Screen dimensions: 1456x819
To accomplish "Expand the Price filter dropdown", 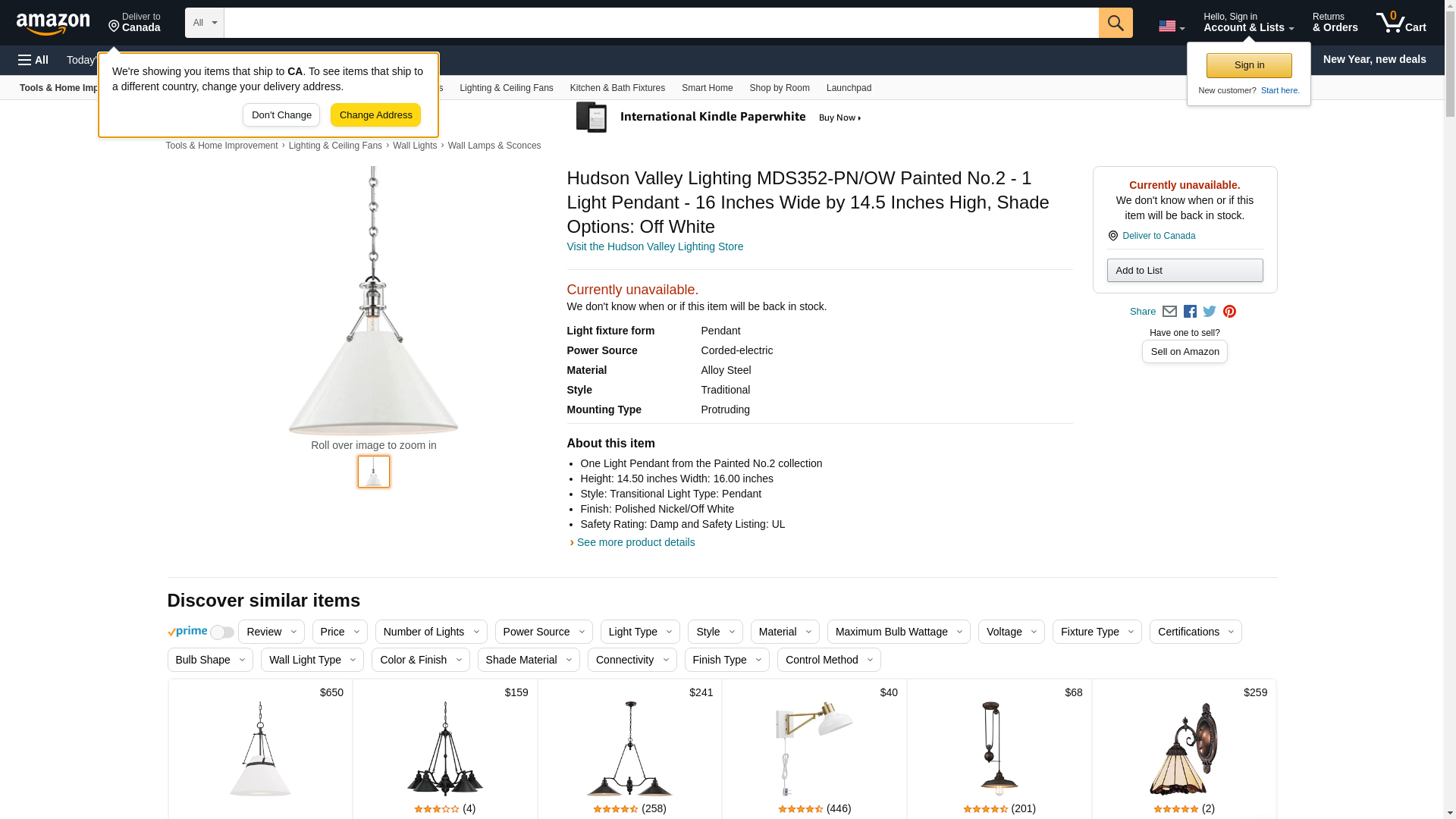I will click(339, 632).
